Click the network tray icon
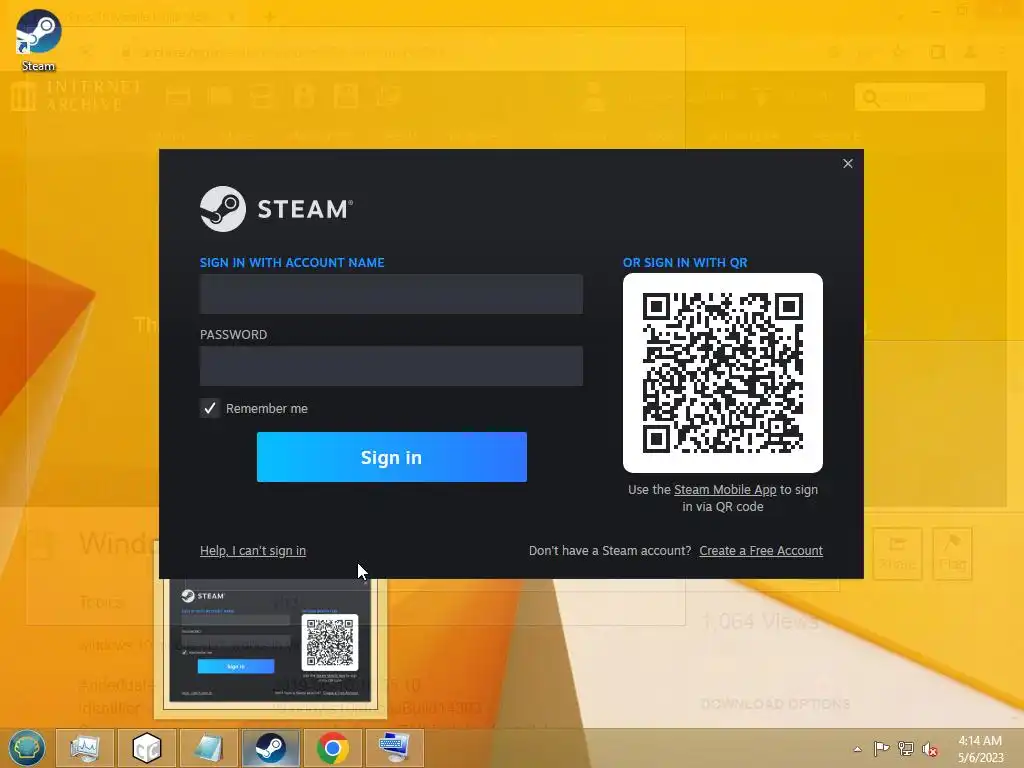Image resolution: width=1024 pixels, height=768 pixels. click(x=906, y=748)
